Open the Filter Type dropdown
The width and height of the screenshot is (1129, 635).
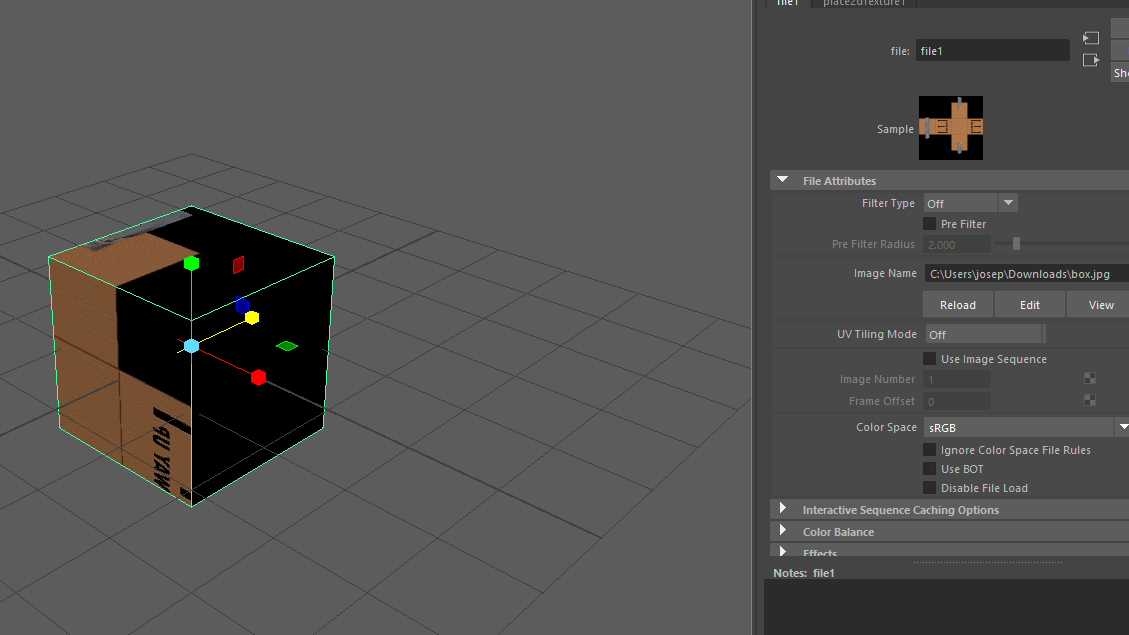point(1008,203)
